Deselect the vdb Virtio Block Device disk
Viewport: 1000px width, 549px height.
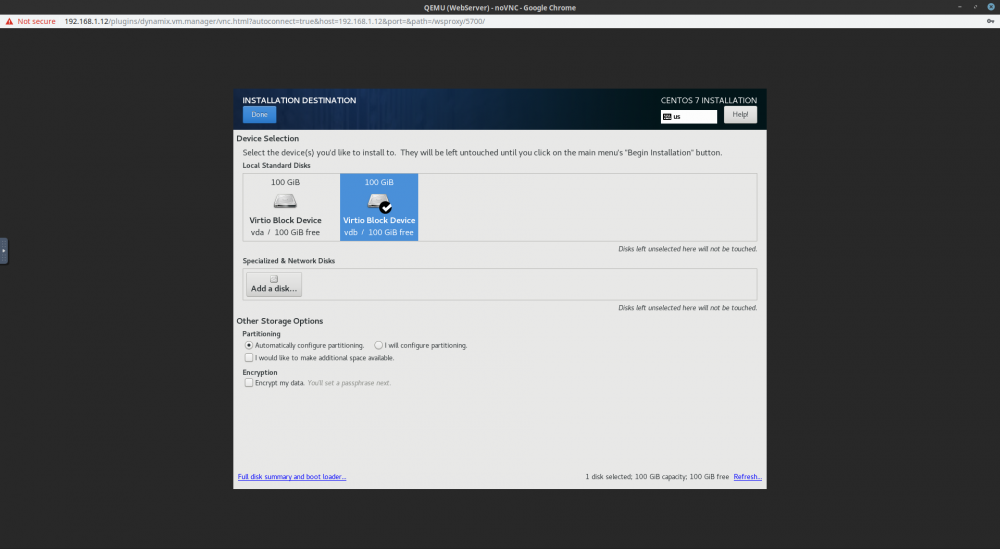point(379,207)
